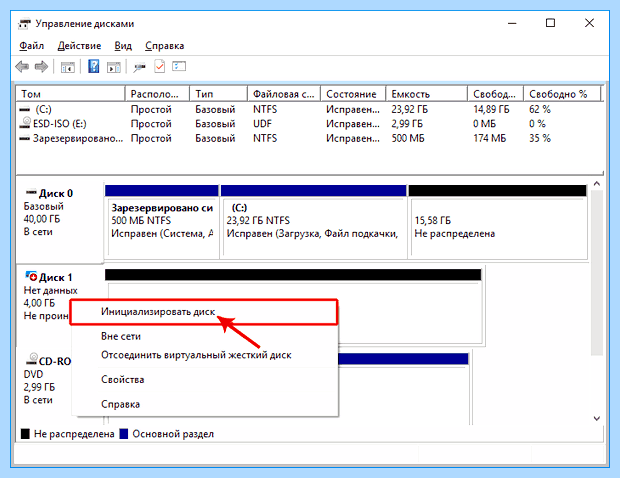620x478 pixels.
Task: Select the ESD-ISO (E:) volume row
Action: (310, 124)
